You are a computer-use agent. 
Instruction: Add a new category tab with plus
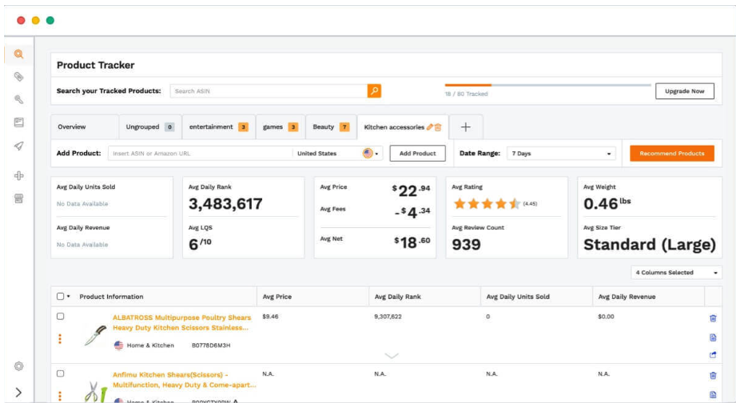(x=465, y=127)
